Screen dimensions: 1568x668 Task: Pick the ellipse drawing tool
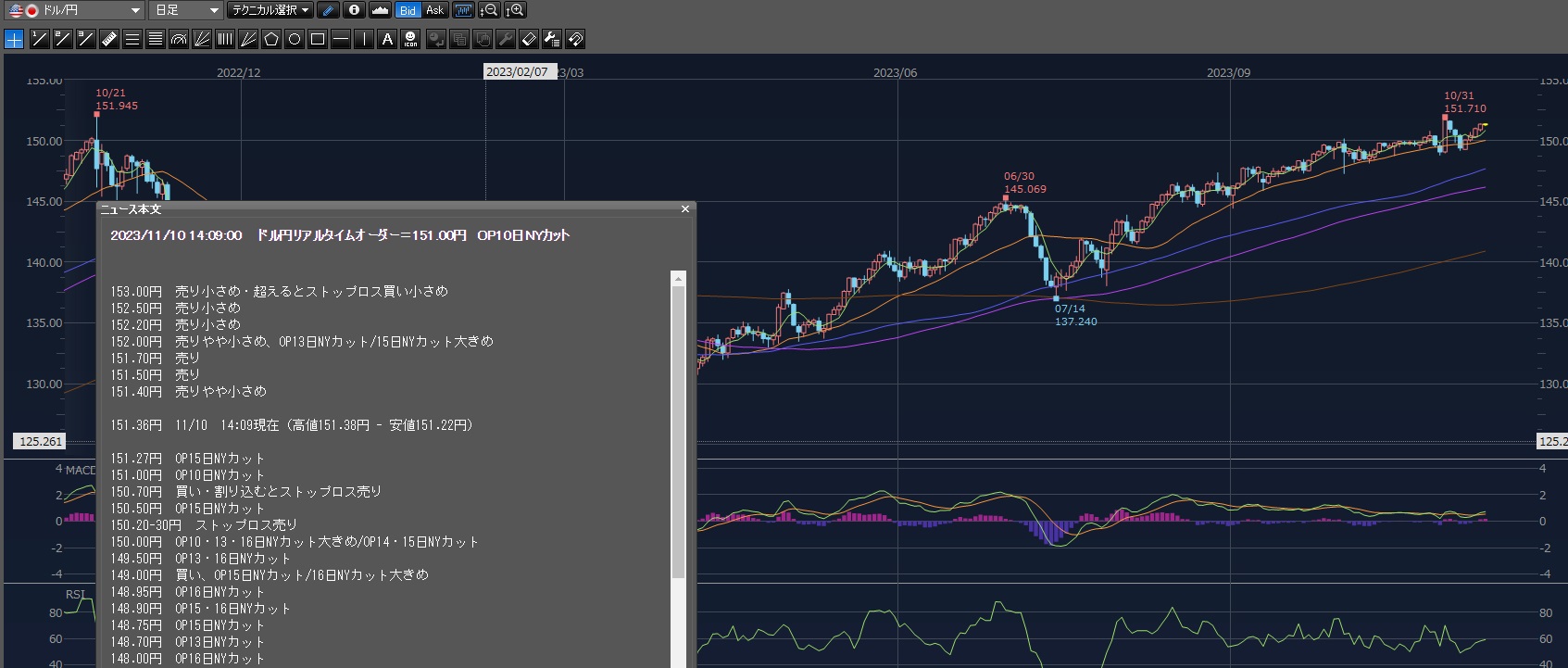295,39
